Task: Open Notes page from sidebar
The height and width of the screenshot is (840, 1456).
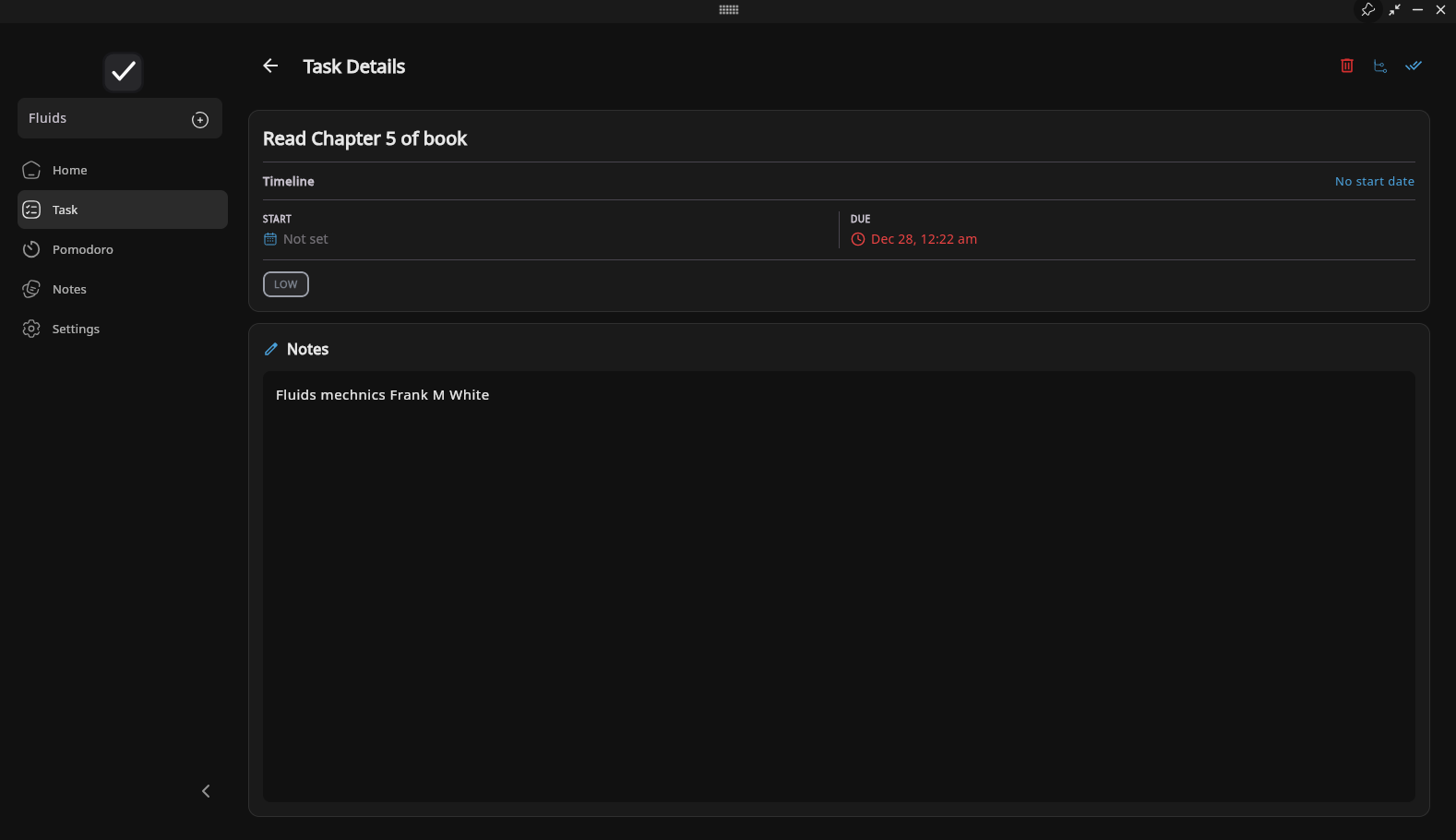Action: pos(123,289)
